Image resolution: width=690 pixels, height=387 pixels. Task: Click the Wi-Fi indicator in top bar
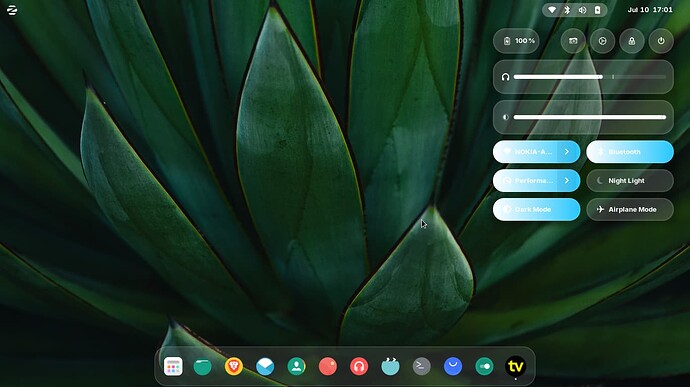552,10
